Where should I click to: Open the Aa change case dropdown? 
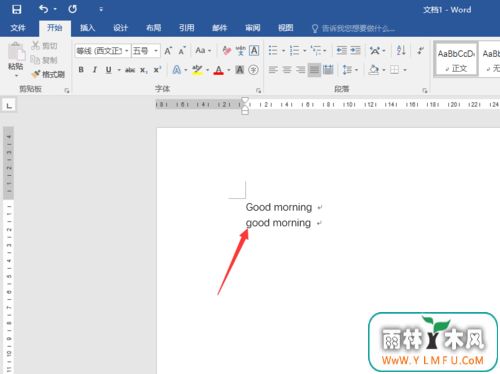click(203, 51)
